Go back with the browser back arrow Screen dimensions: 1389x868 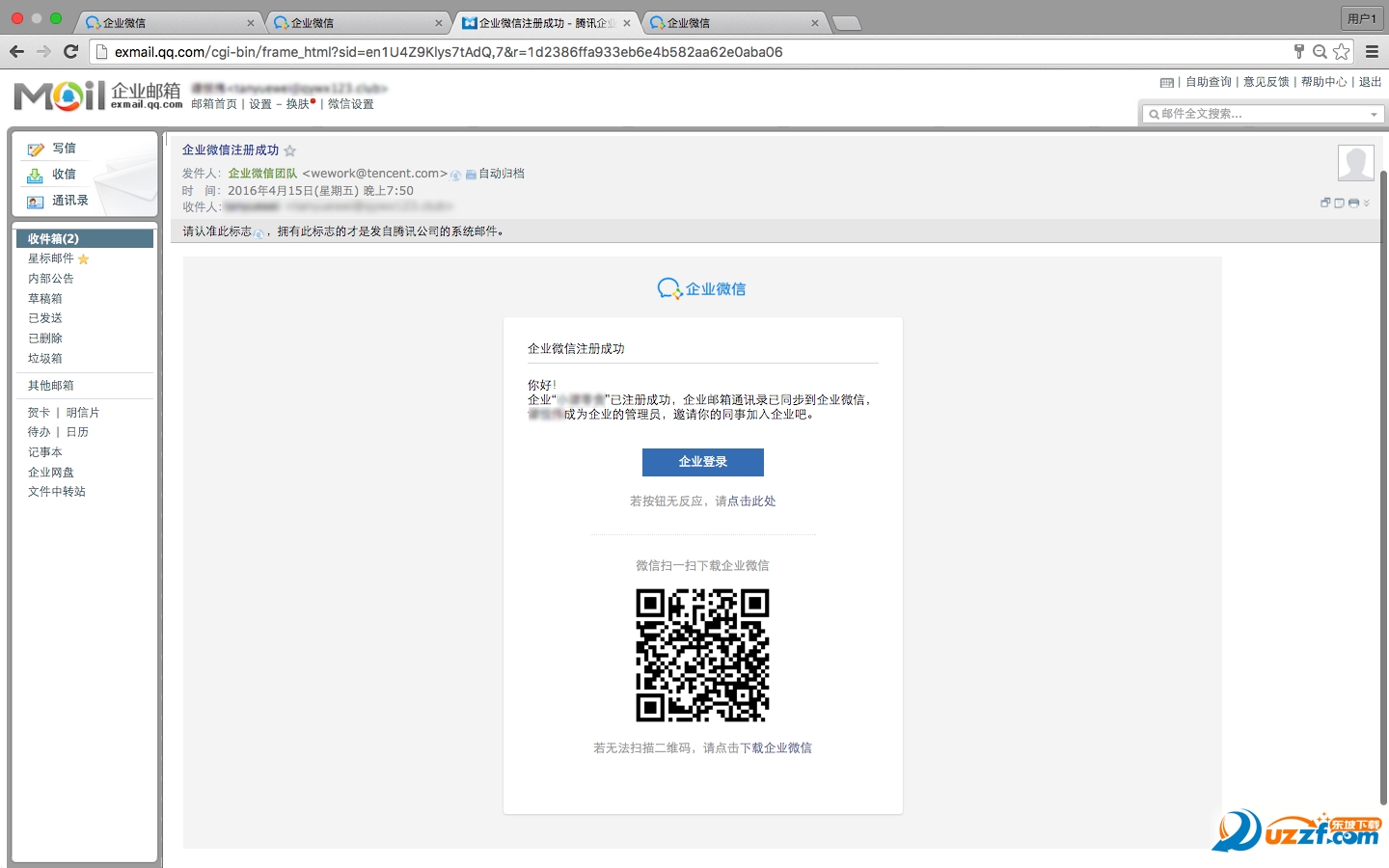[16, 51]
